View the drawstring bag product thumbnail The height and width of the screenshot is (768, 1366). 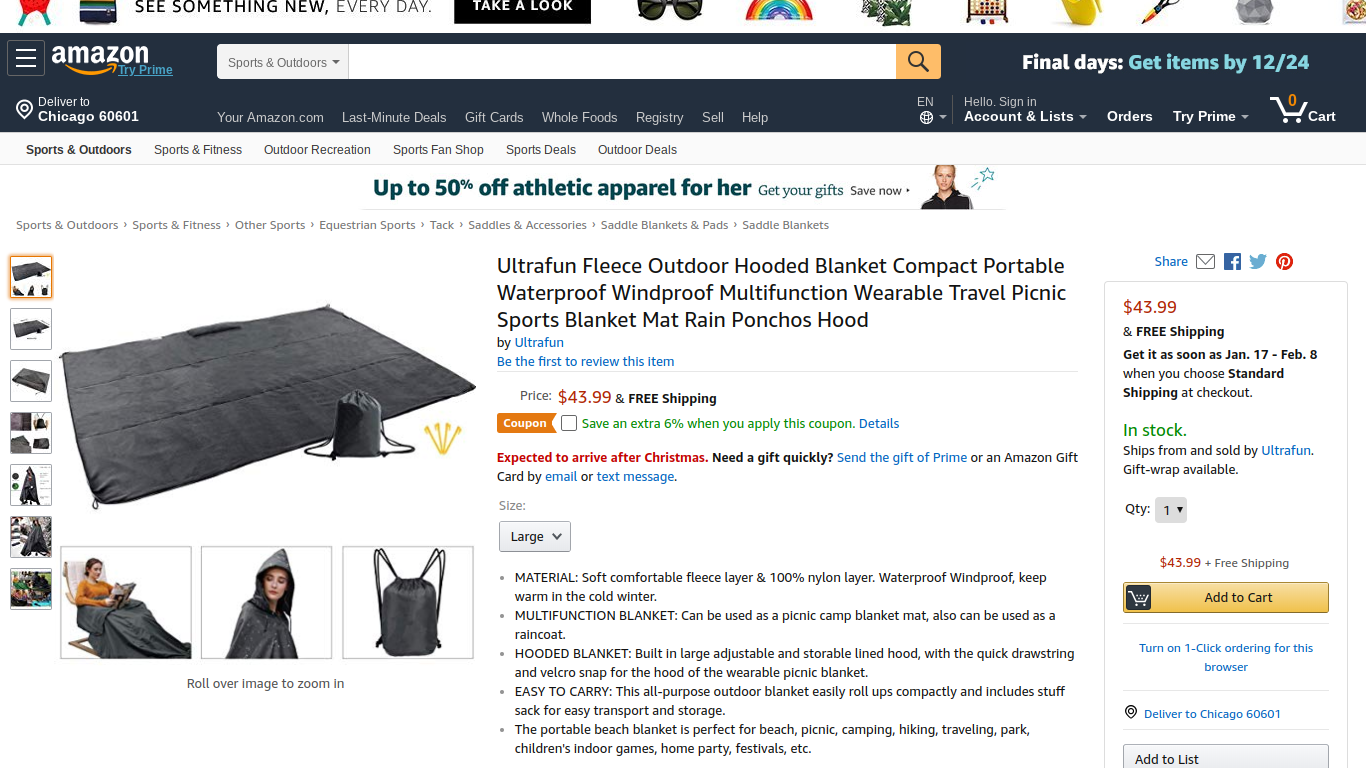tap(408, 602)
